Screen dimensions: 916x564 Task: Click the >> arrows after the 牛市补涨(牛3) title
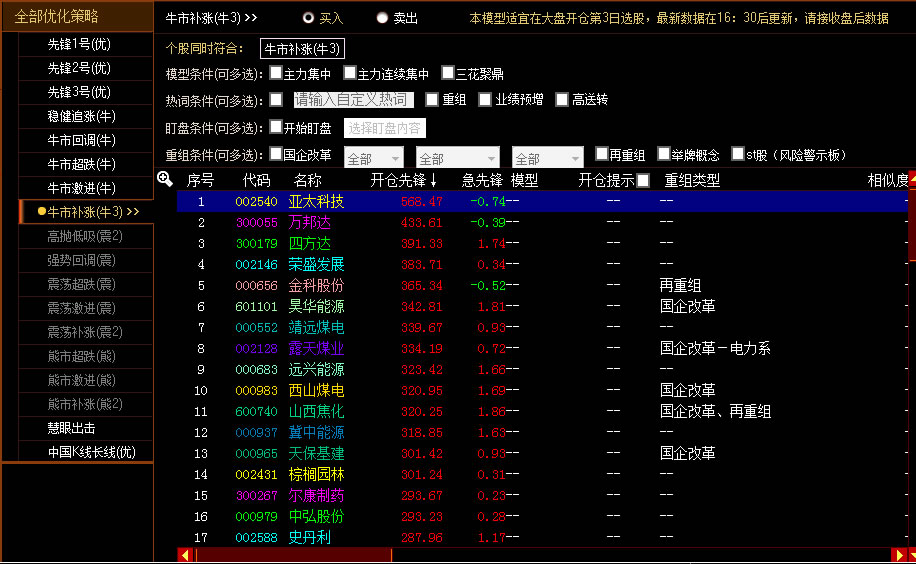pos(250,18)
